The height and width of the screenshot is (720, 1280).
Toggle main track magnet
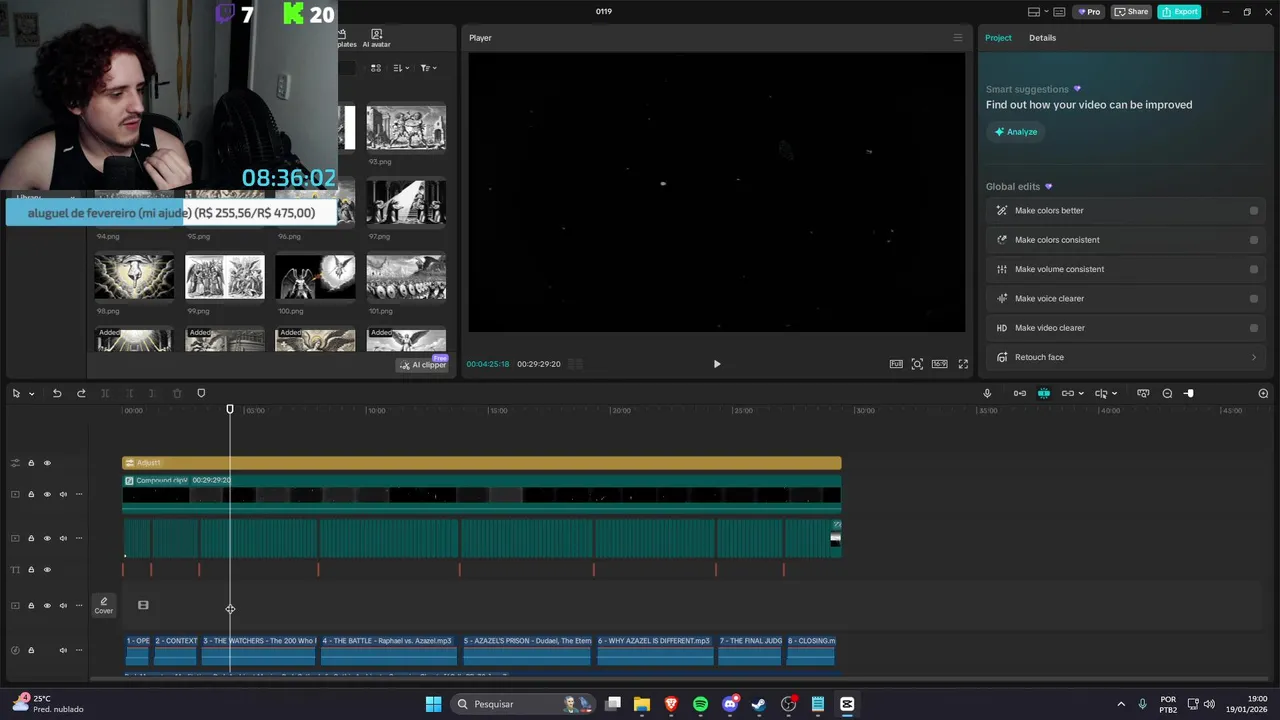1020,393
